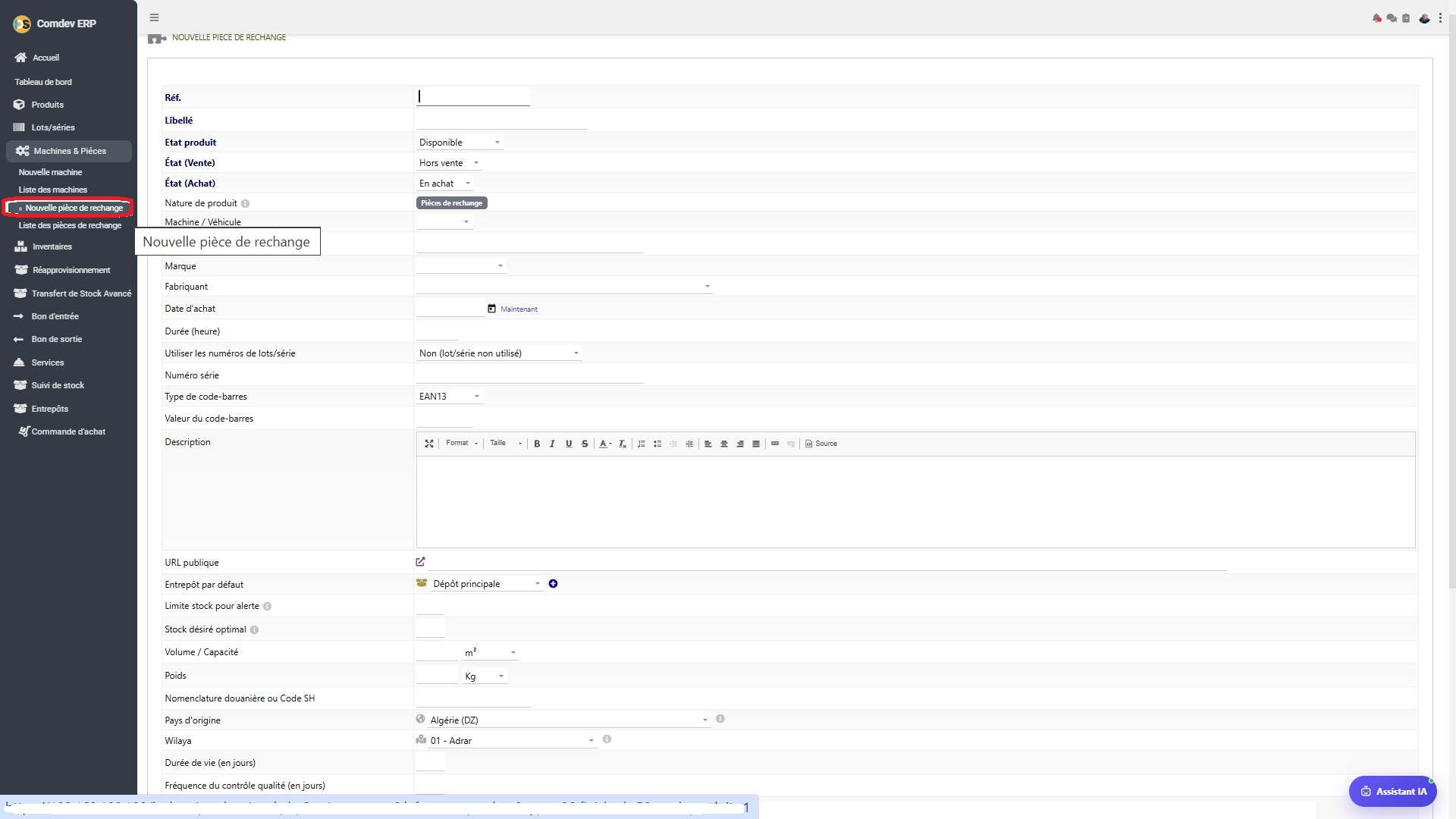Open Commande d'achat in the sidebar
The image size is (1456, 819).
(68, 431)
